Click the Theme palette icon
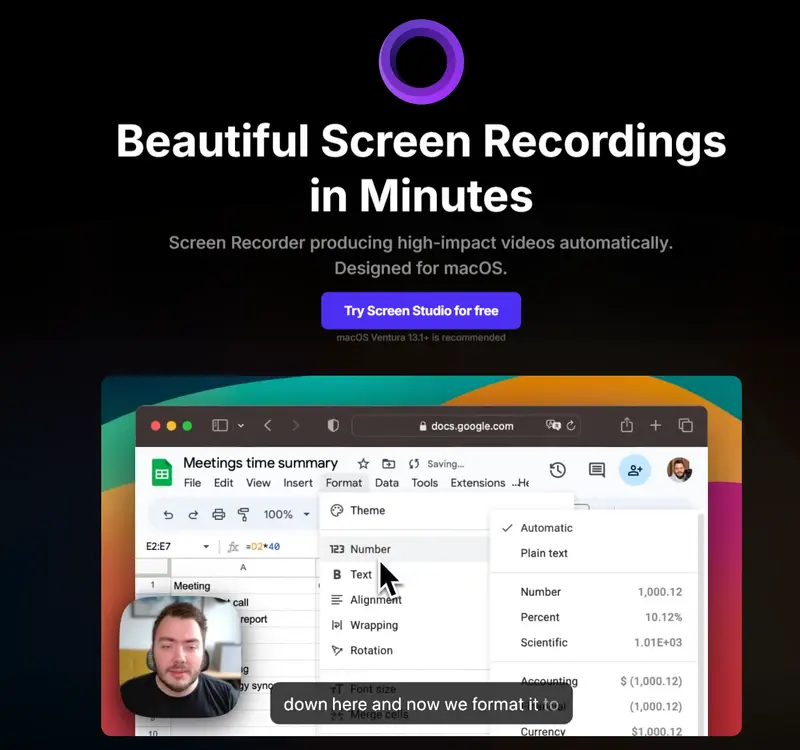Viewport: 800px width, 750px height. [337, 510]
